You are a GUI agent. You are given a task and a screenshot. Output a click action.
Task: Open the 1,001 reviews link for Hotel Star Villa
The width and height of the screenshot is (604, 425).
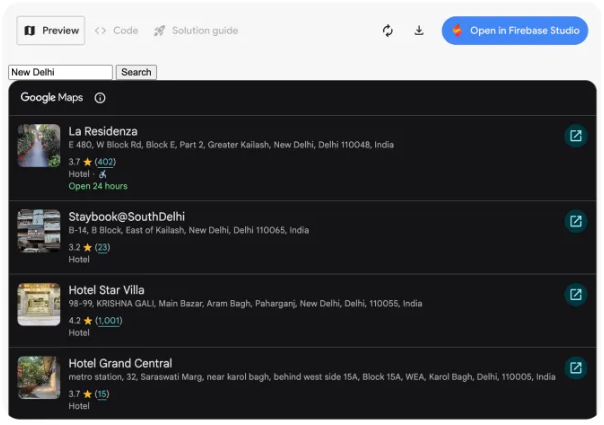coord(108,321)
